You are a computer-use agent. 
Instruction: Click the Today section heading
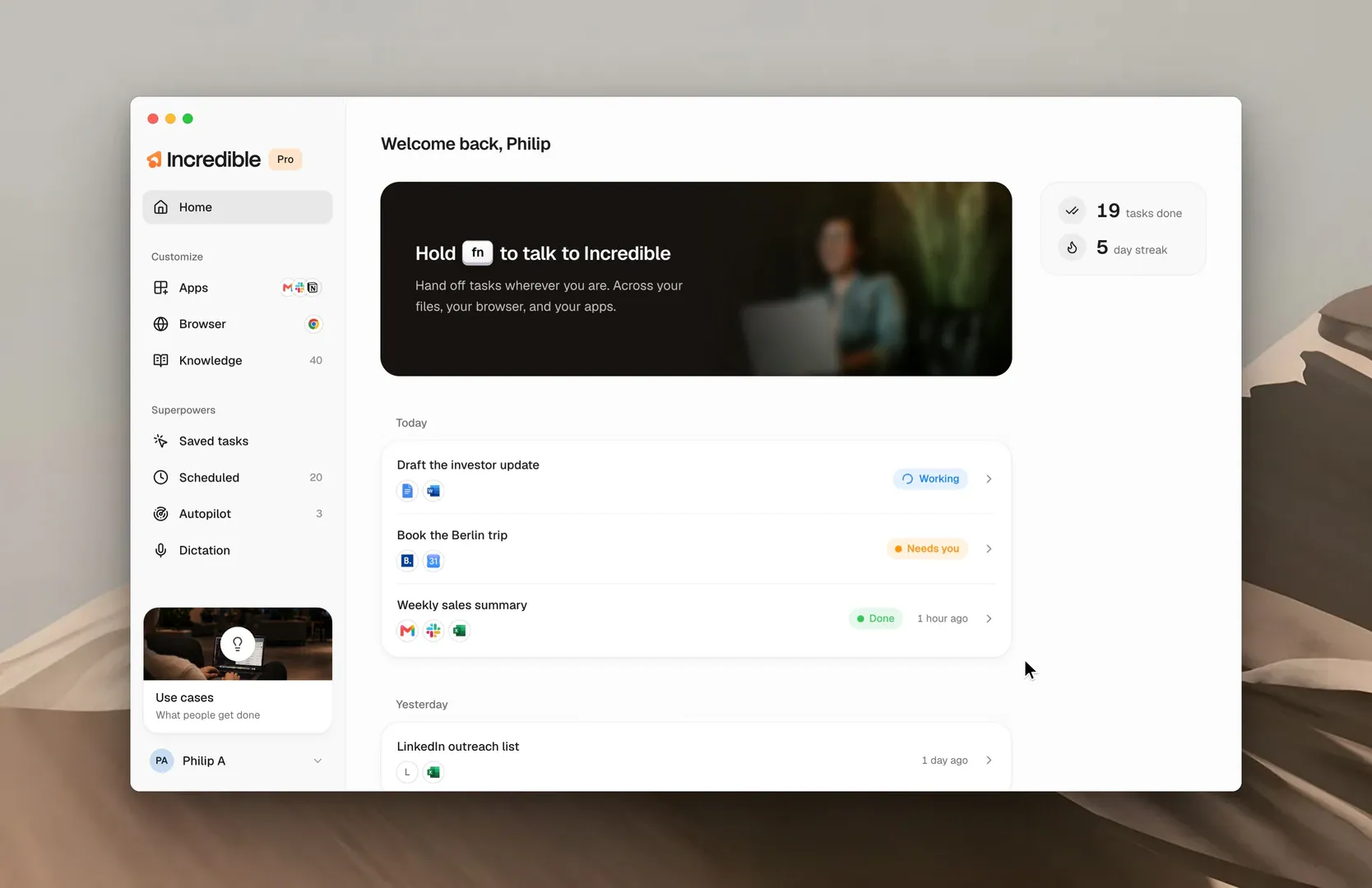pyautogui.click(x=411, y=423)
